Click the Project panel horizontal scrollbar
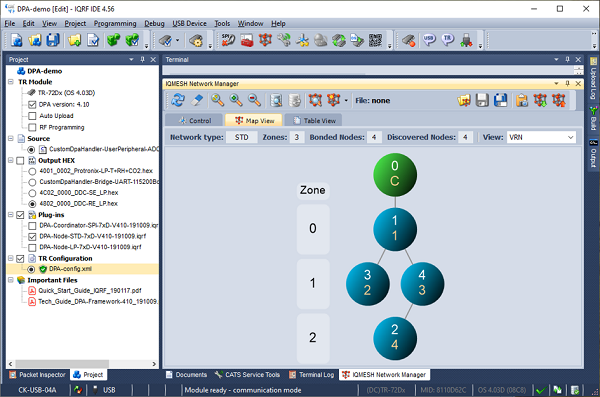 (82, 364)
